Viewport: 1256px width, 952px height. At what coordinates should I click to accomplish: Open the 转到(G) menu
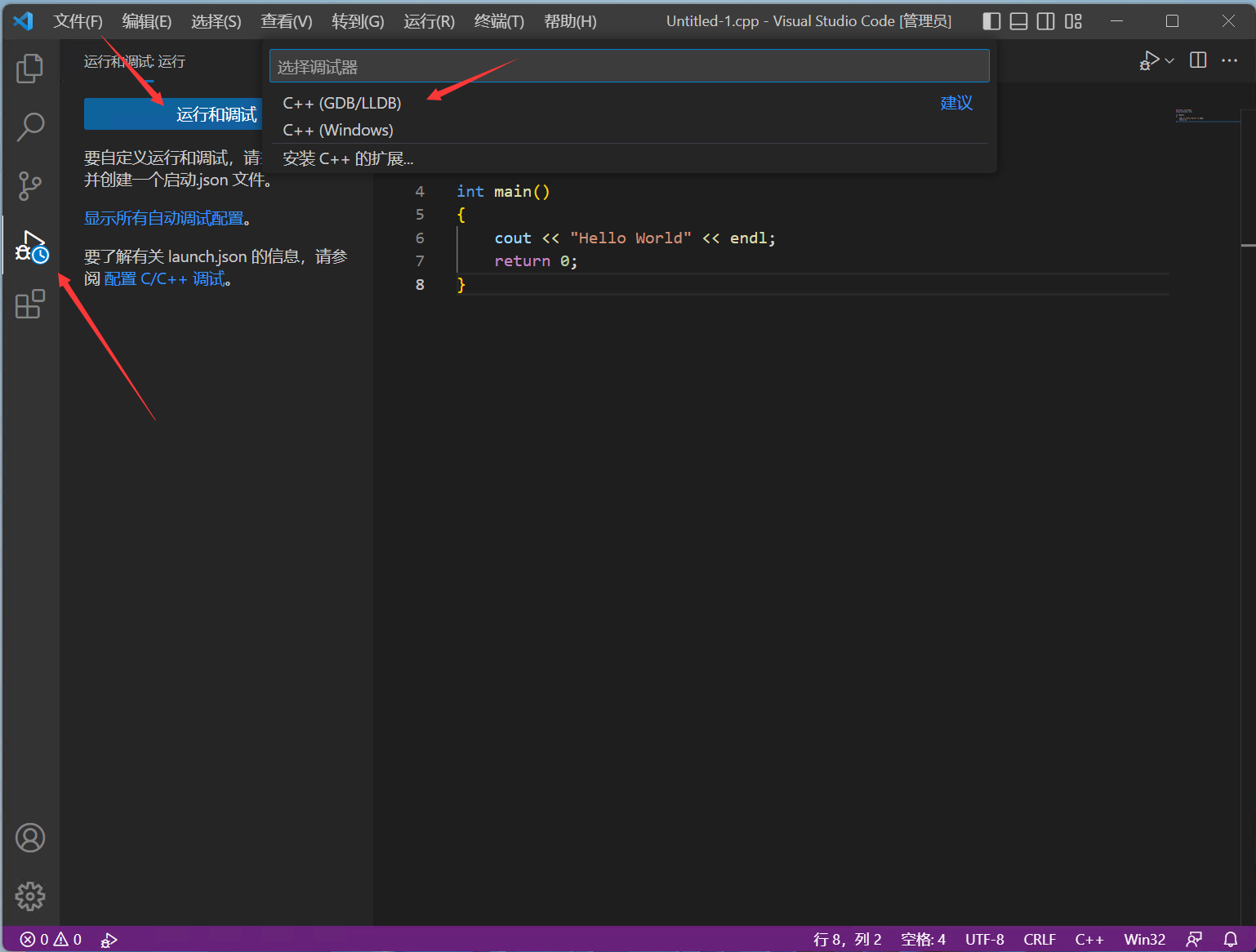click(x=358, y=21)
